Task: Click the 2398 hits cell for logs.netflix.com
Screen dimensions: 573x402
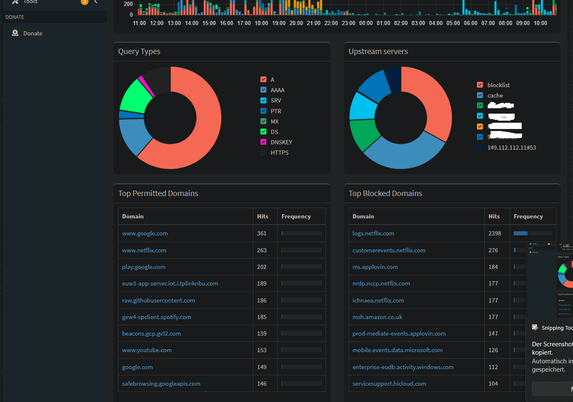Action: coord(497,233)
